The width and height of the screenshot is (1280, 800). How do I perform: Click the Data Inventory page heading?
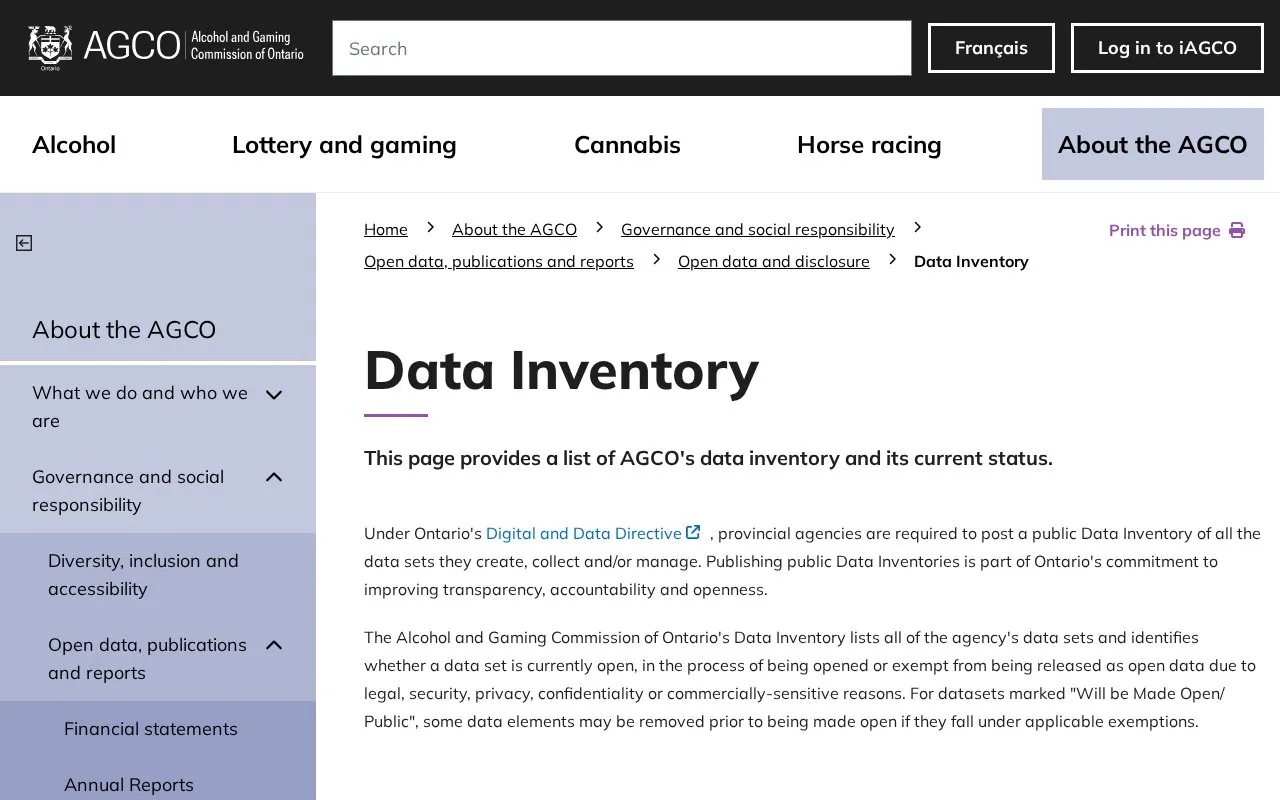(x=561, y=371)
